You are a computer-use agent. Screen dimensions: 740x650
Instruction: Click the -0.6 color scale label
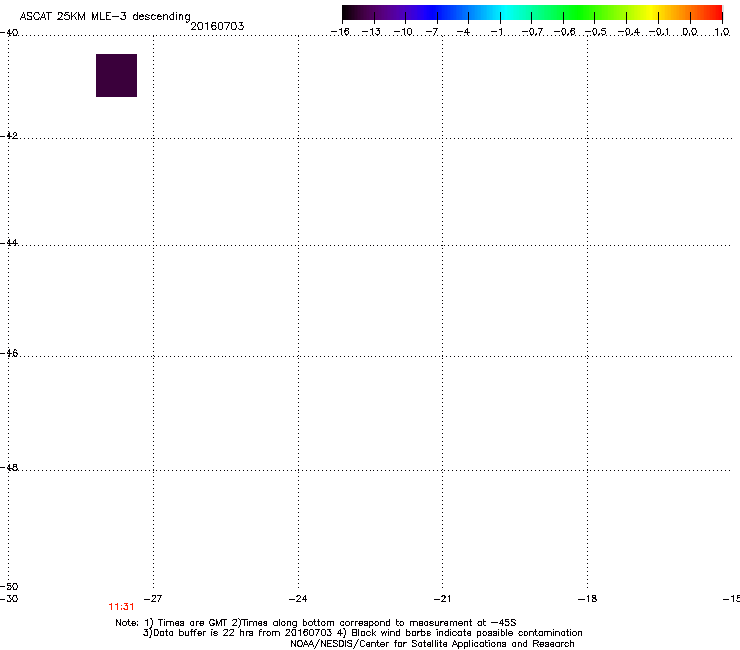pos(564,32)
